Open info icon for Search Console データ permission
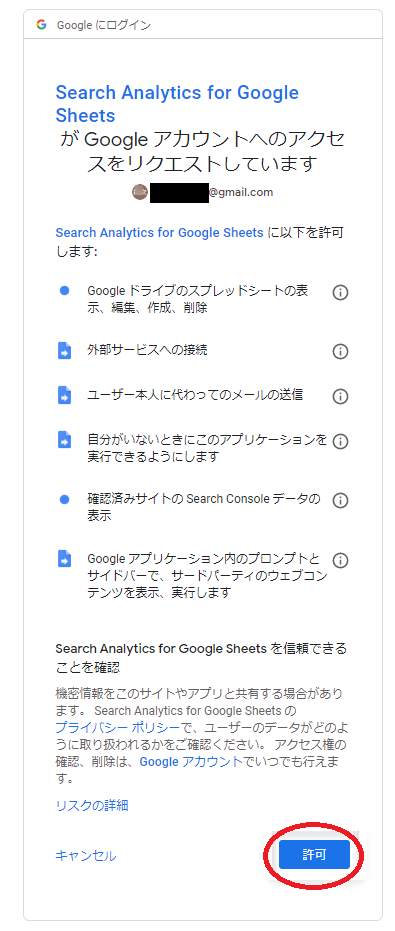 click(x=340, y=501)
